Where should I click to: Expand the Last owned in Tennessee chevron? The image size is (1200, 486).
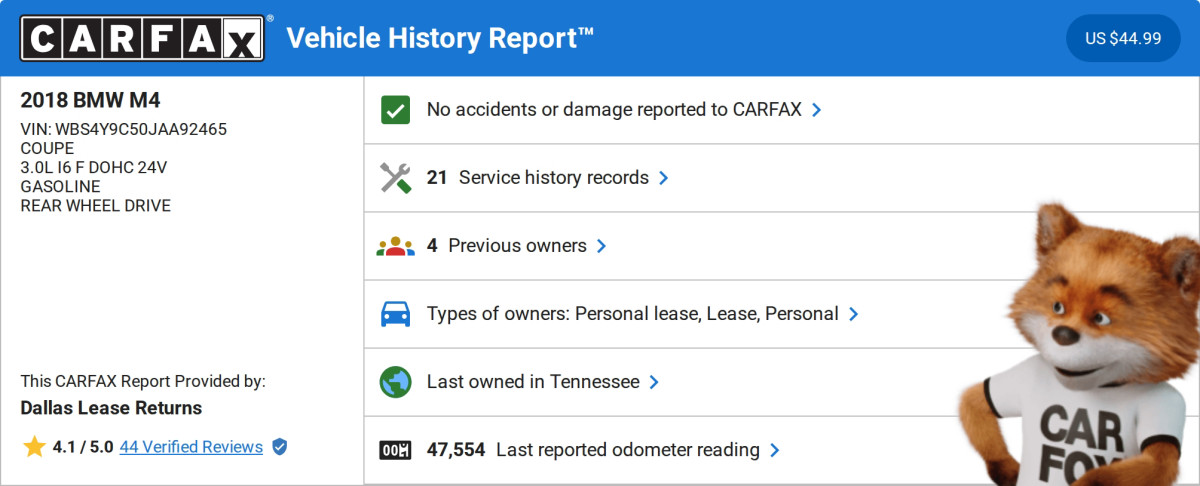(654, 382)
